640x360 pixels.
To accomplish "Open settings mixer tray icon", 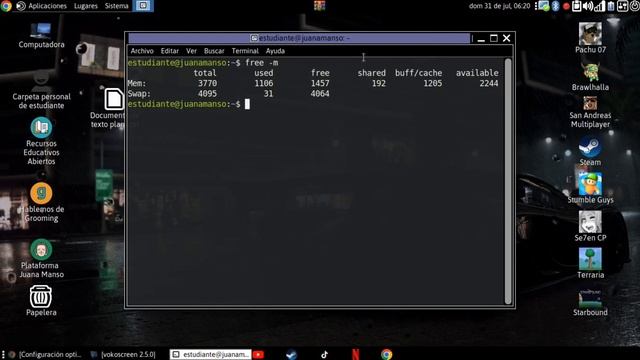I will click(622, 6).
